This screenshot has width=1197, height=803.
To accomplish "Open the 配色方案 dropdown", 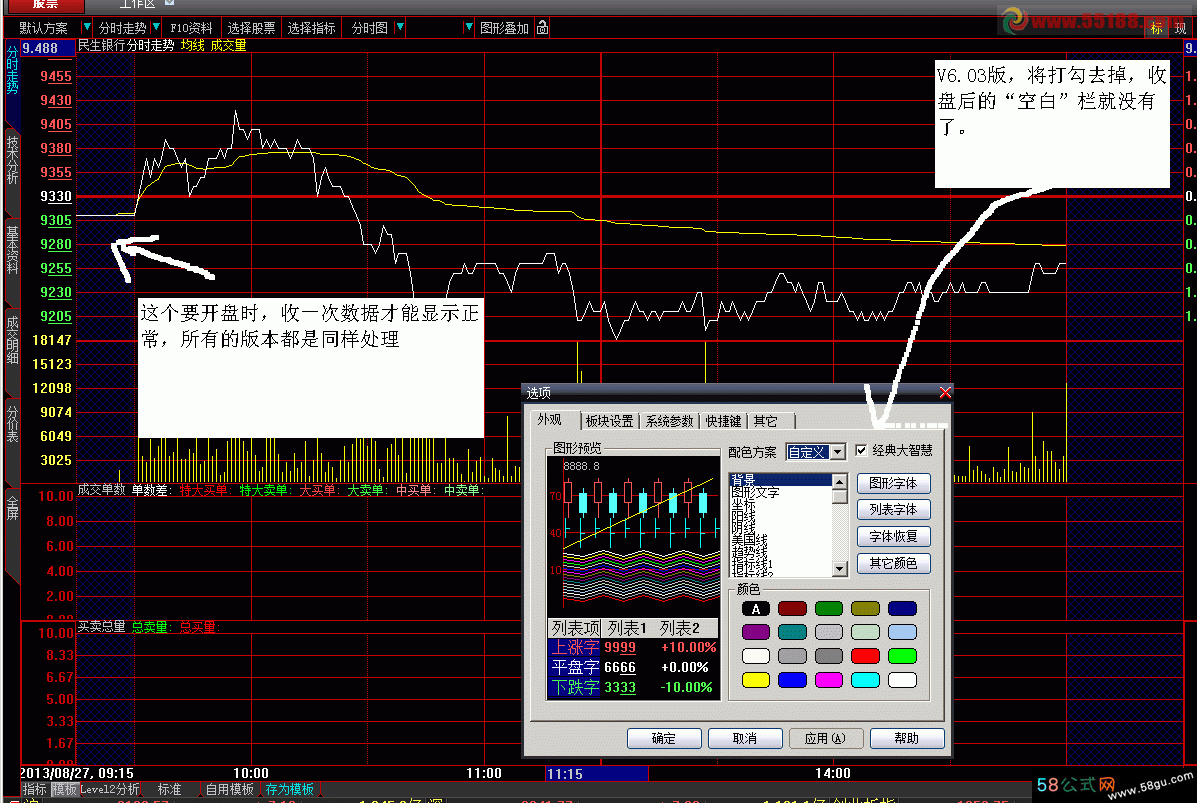I will pos(838,452).
